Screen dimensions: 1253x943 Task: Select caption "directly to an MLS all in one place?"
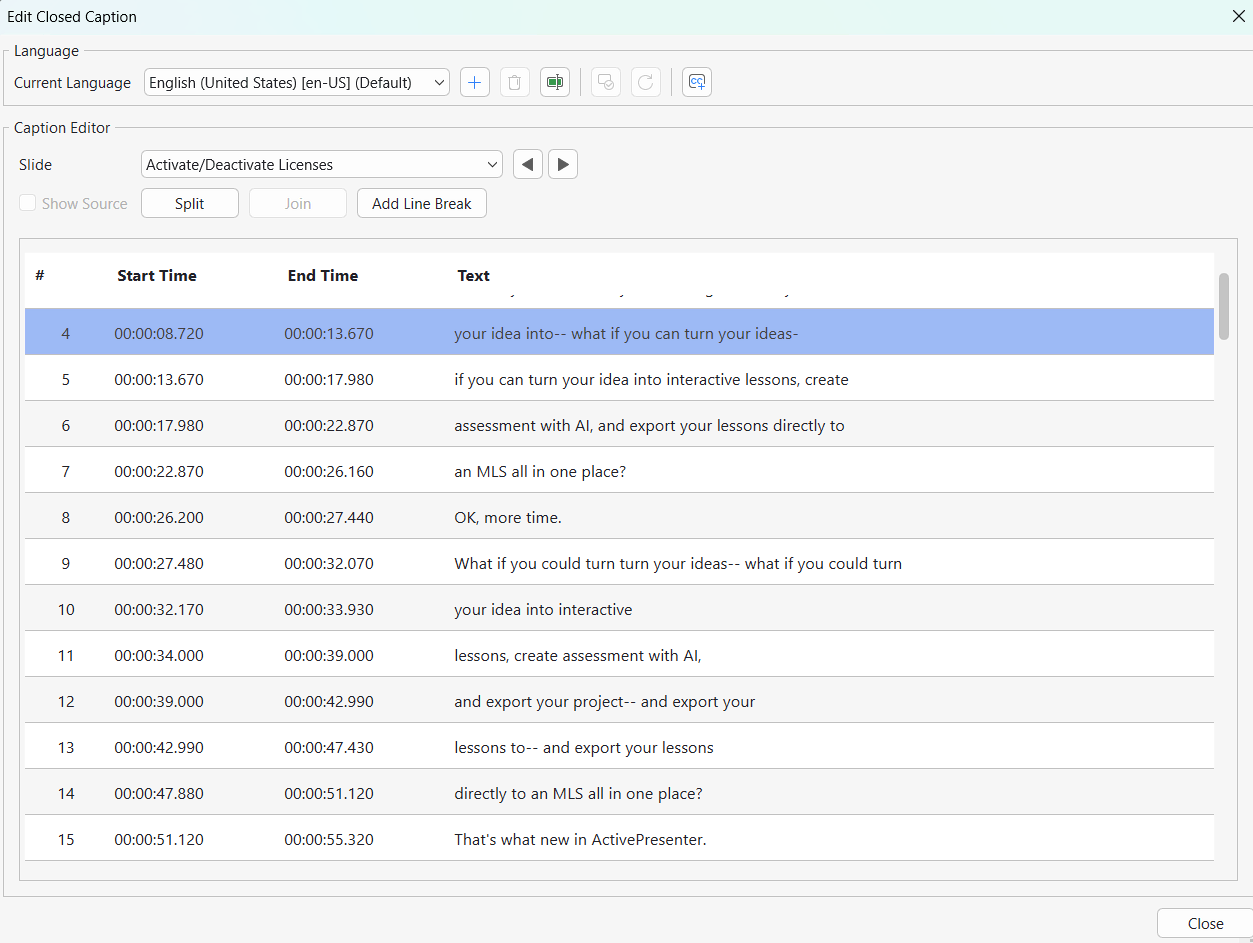click(x=578, y=794)
